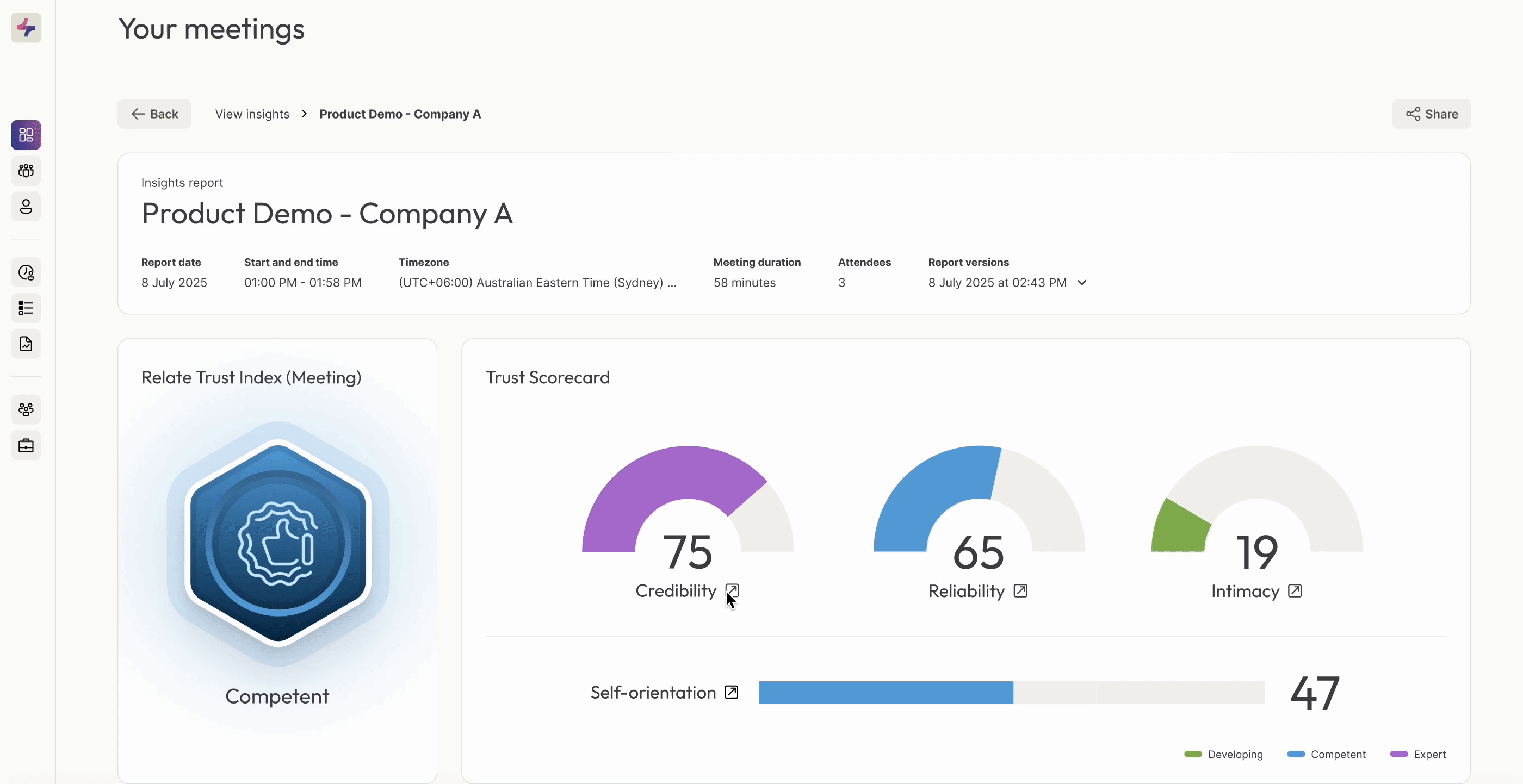Viewport: 1523px width, 784px height.
Task: Click the report document chart sidebar icon
Action: pos(26,344)
